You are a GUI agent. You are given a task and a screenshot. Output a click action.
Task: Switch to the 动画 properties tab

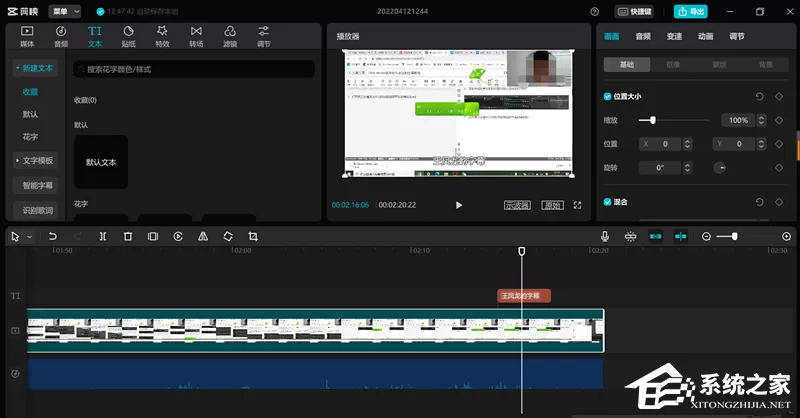click(x=706, y=36)
